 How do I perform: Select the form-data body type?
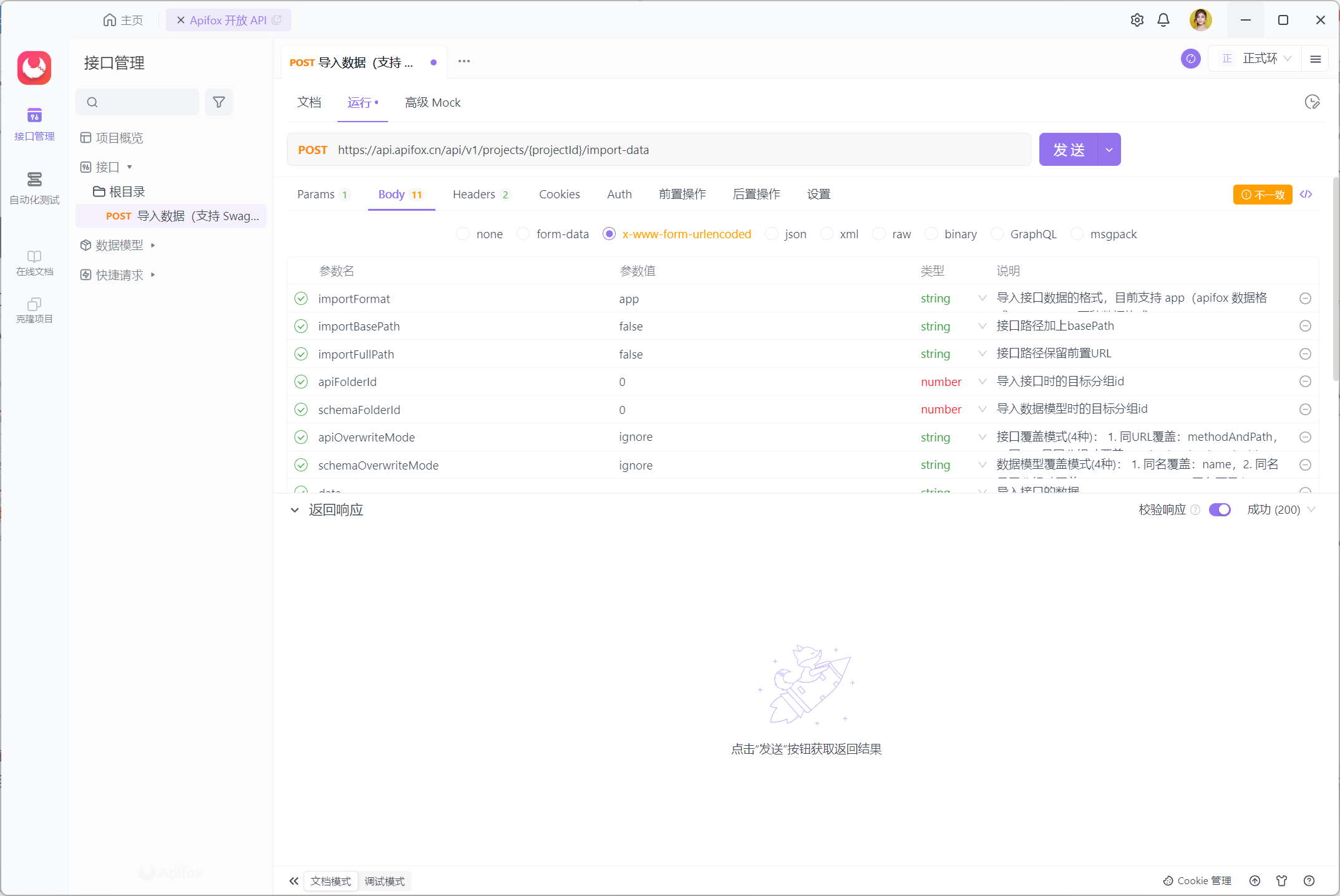click(523, 234)
